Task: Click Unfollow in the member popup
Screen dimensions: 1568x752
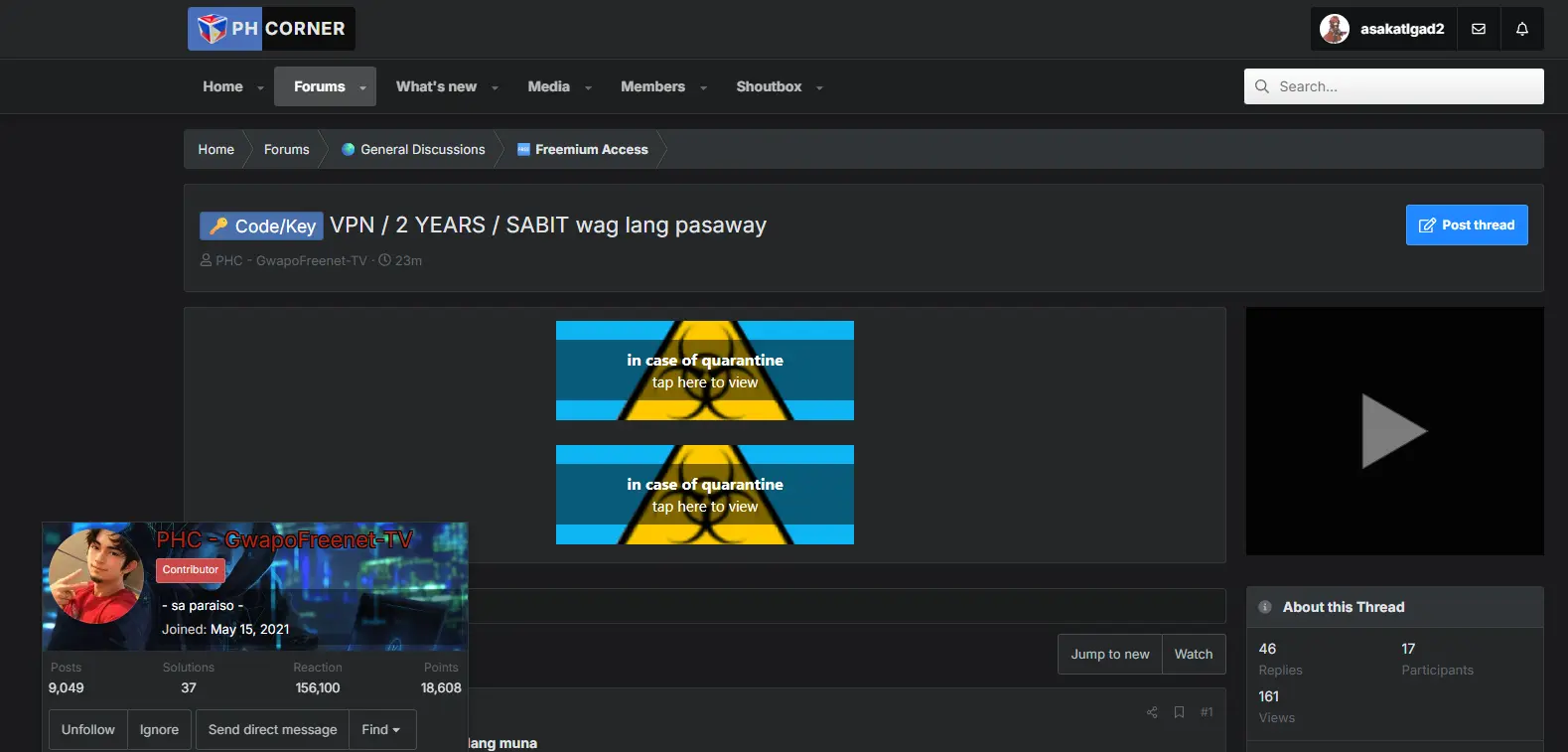Action: [88, 730]
